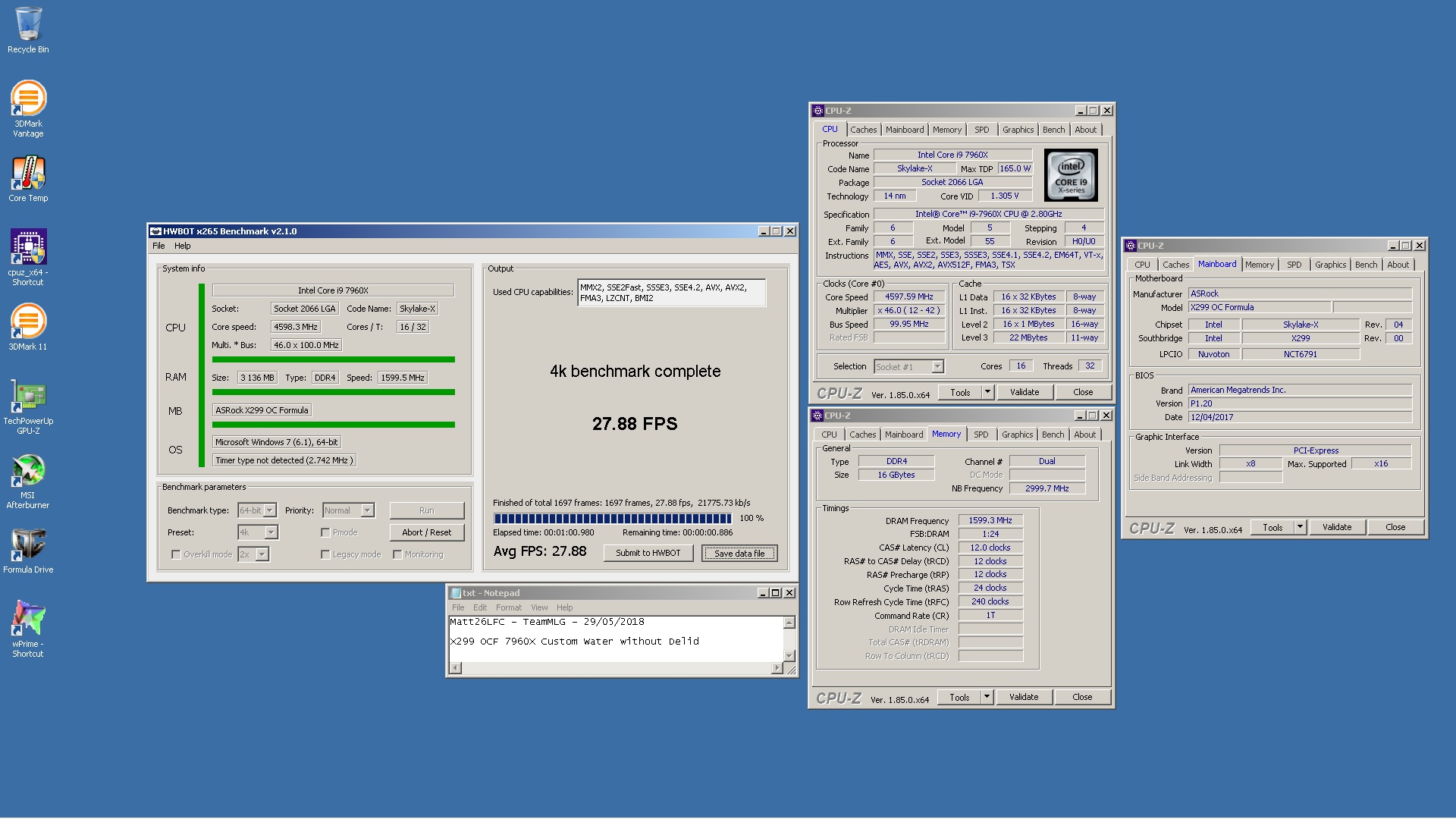Click the Intel Core i9 logo in CPU-Z
1456x819 pixels.
[1071, 175]
